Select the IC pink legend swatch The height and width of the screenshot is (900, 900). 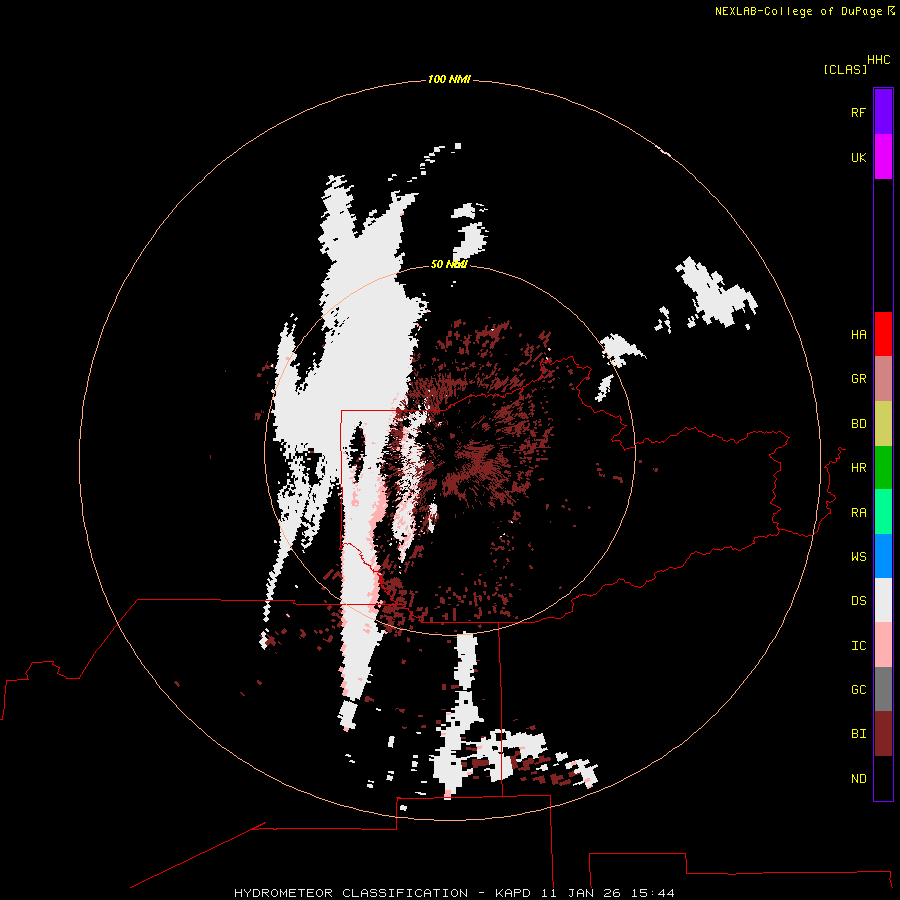pos(883,645)
